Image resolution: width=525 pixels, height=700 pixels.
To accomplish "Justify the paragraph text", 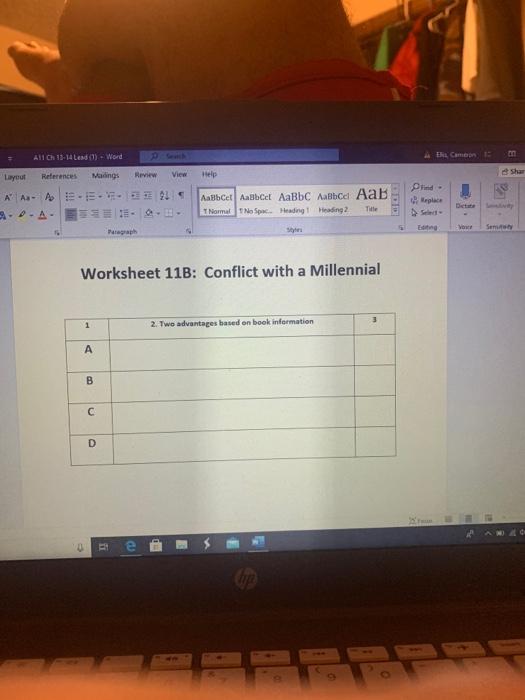I will [107, 214].
